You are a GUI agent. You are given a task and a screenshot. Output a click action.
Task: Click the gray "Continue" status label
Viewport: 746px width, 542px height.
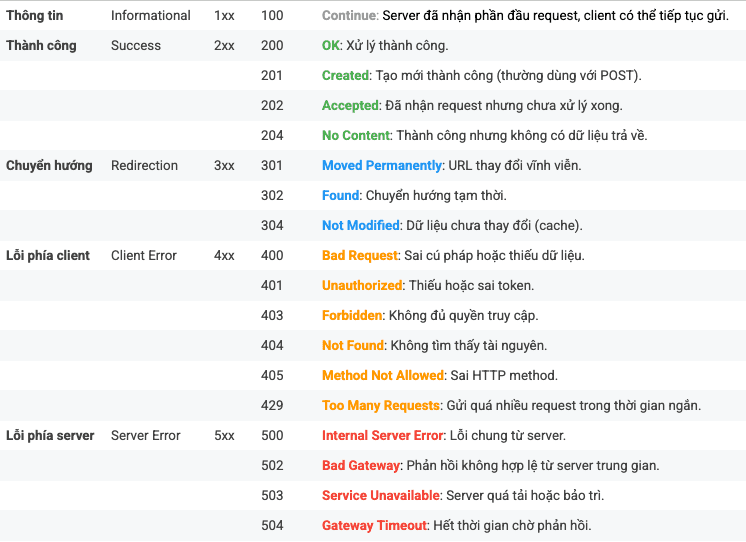[350, 16]
